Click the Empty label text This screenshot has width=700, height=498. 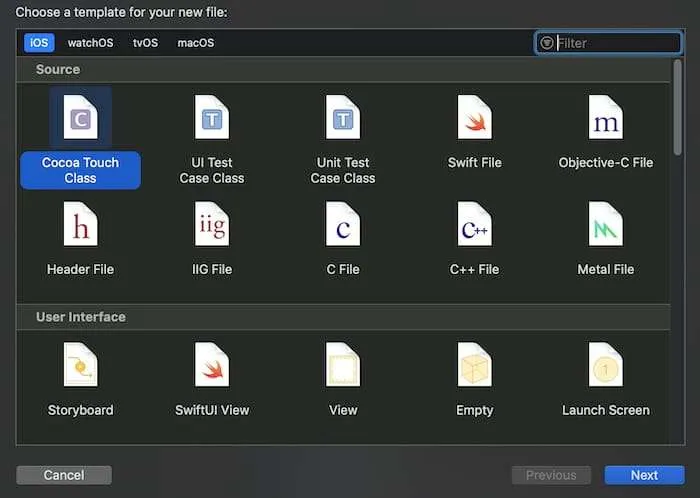[x=475, y=410]
